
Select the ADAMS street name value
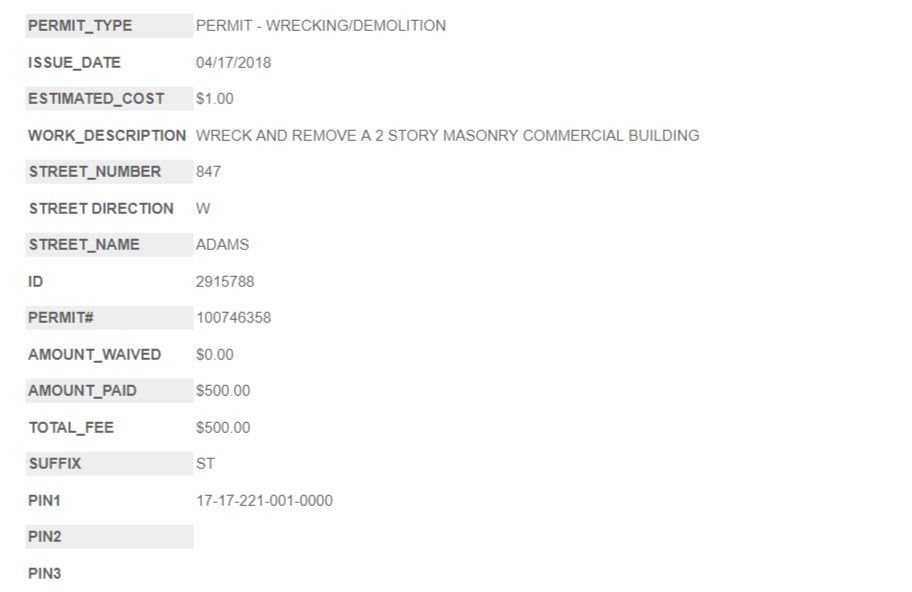pyautogui.click(x=222, y=245)
